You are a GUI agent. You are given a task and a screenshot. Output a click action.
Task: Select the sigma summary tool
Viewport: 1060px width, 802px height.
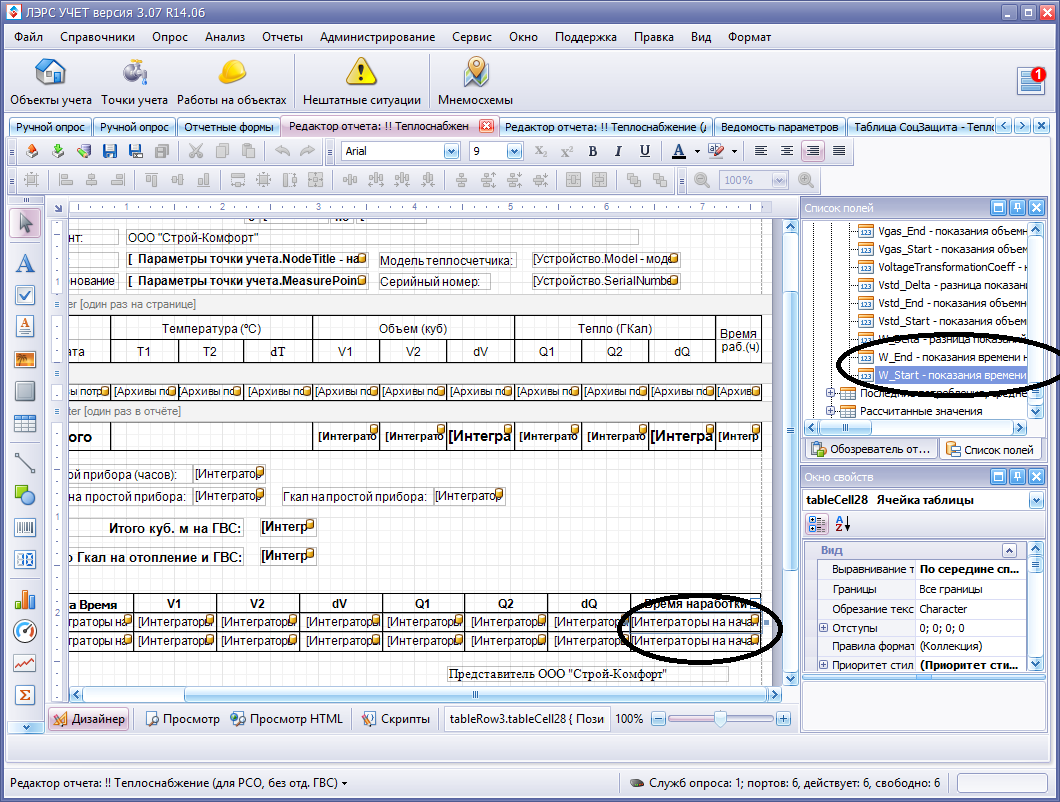[25, 695]
